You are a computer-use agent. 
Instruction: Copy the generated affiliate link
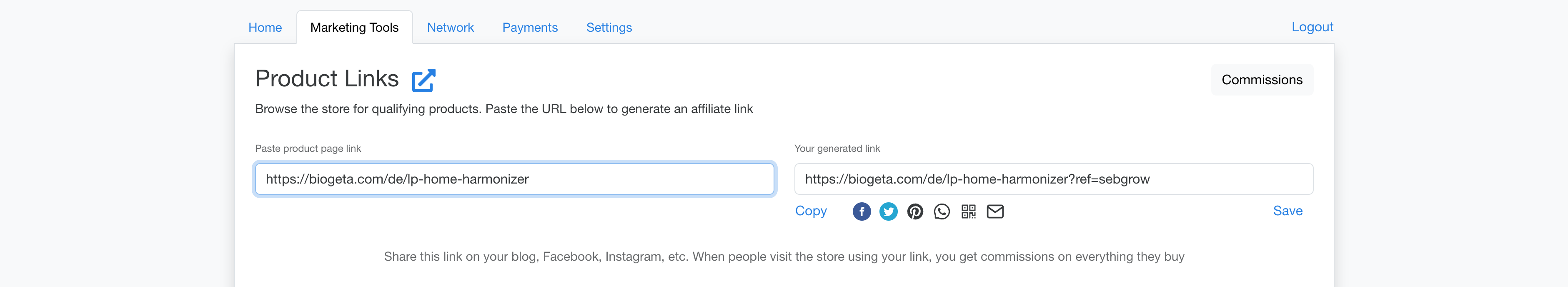[x=811, y=211]
